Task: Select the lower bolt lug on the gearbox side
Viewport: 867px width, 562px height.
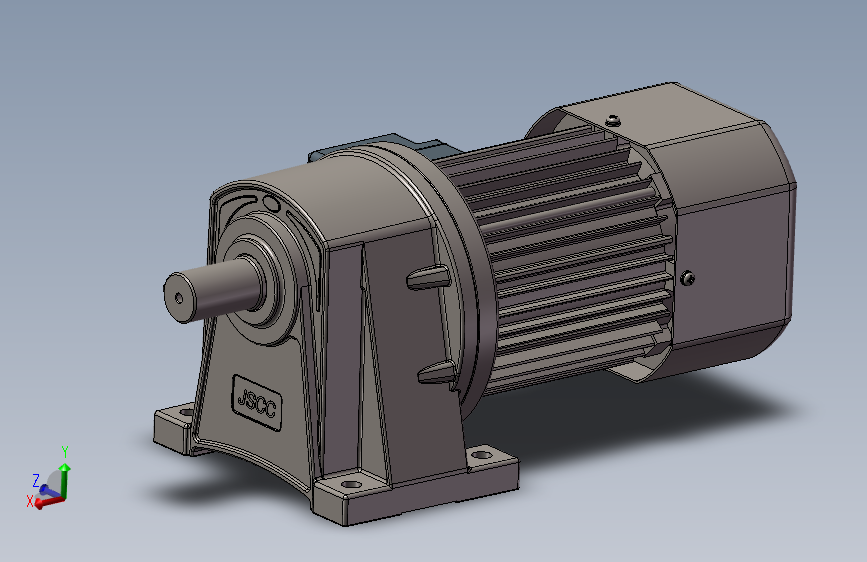Action: click(x=437, y=372)
